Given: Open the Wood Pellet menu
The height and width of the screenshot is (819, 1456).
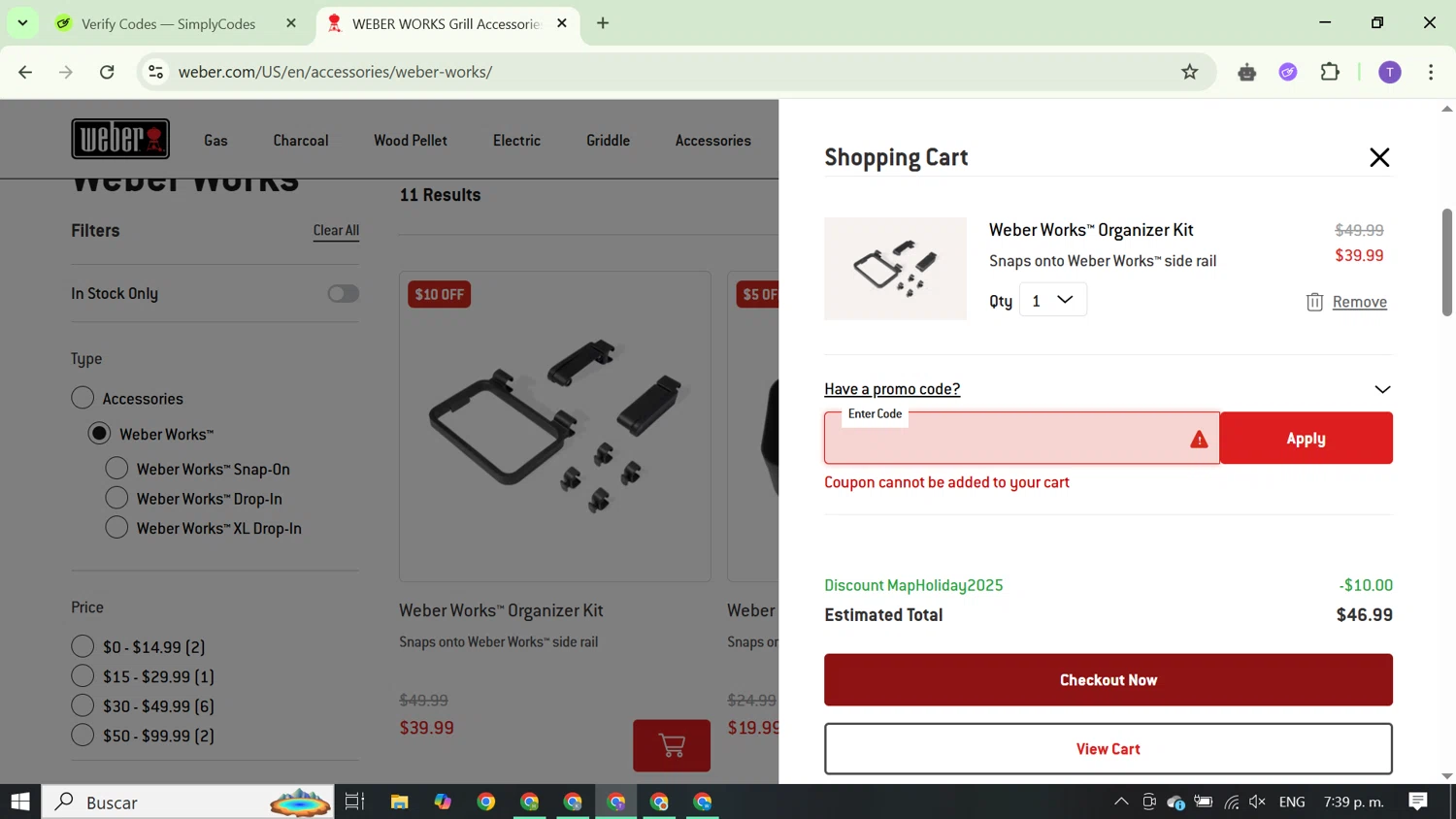Looking at the screenshot, I should [411, 140].
